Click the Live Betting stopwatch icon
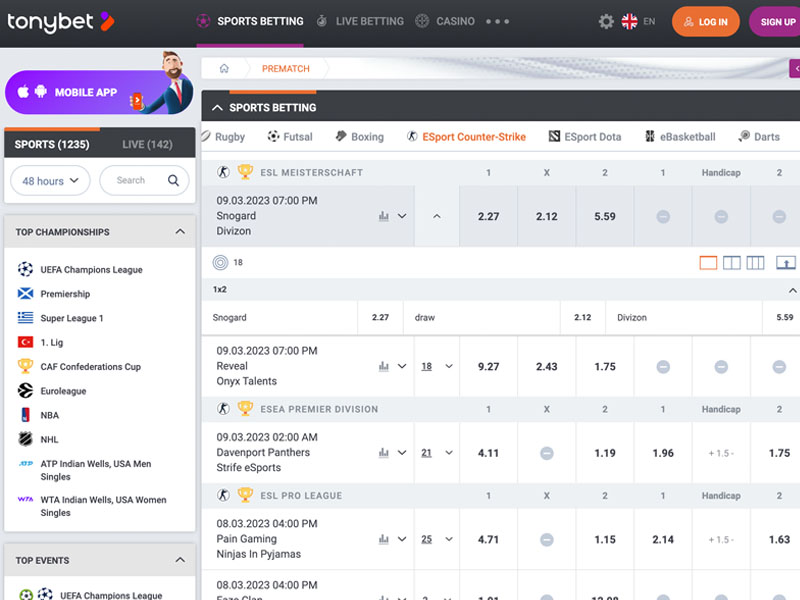This screenshot has width=800, height=600. point(321,21)
